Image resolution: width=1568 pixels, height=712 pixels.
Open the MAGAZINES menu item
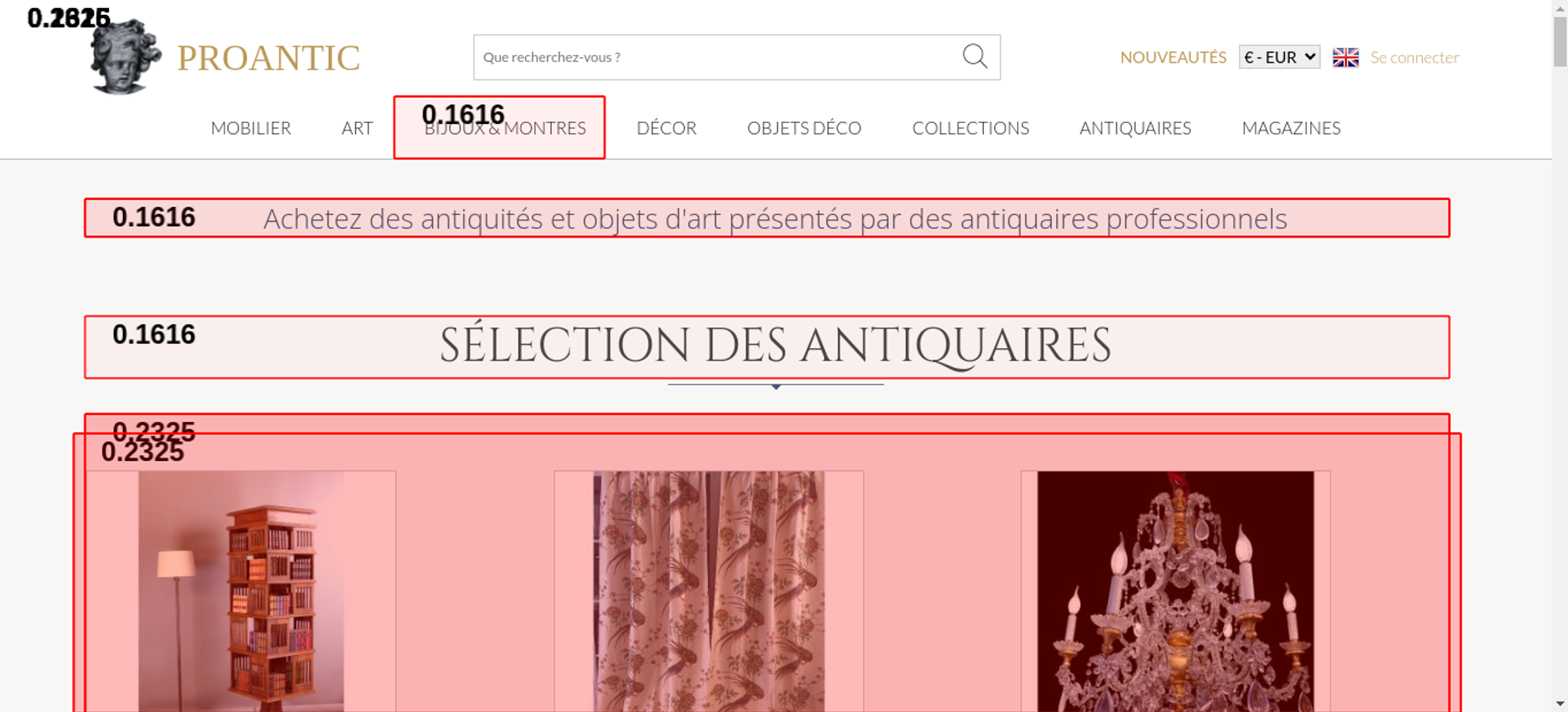coord(1290,128)
